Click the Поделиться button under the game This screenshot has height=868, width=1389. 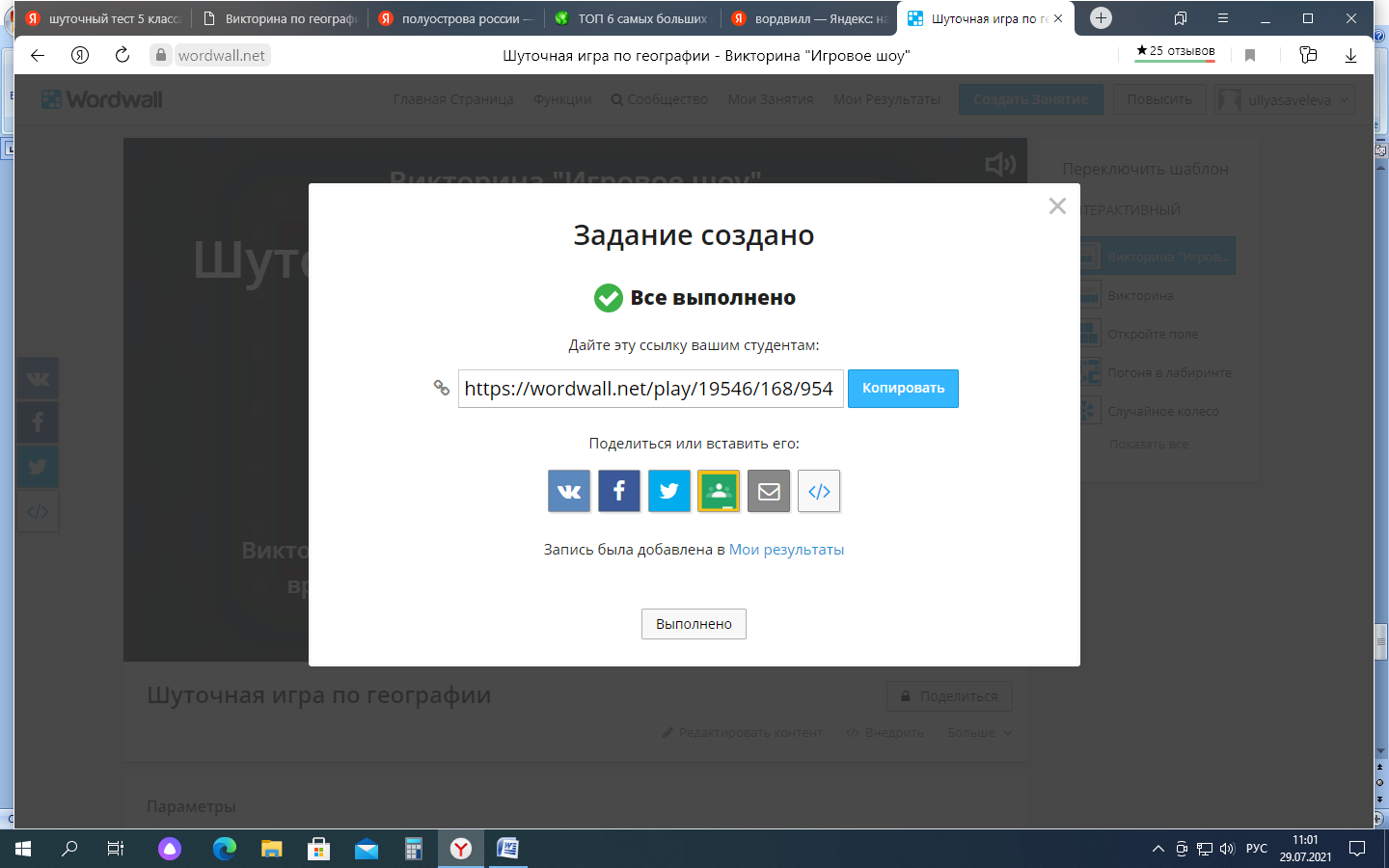tap(949, 696)
